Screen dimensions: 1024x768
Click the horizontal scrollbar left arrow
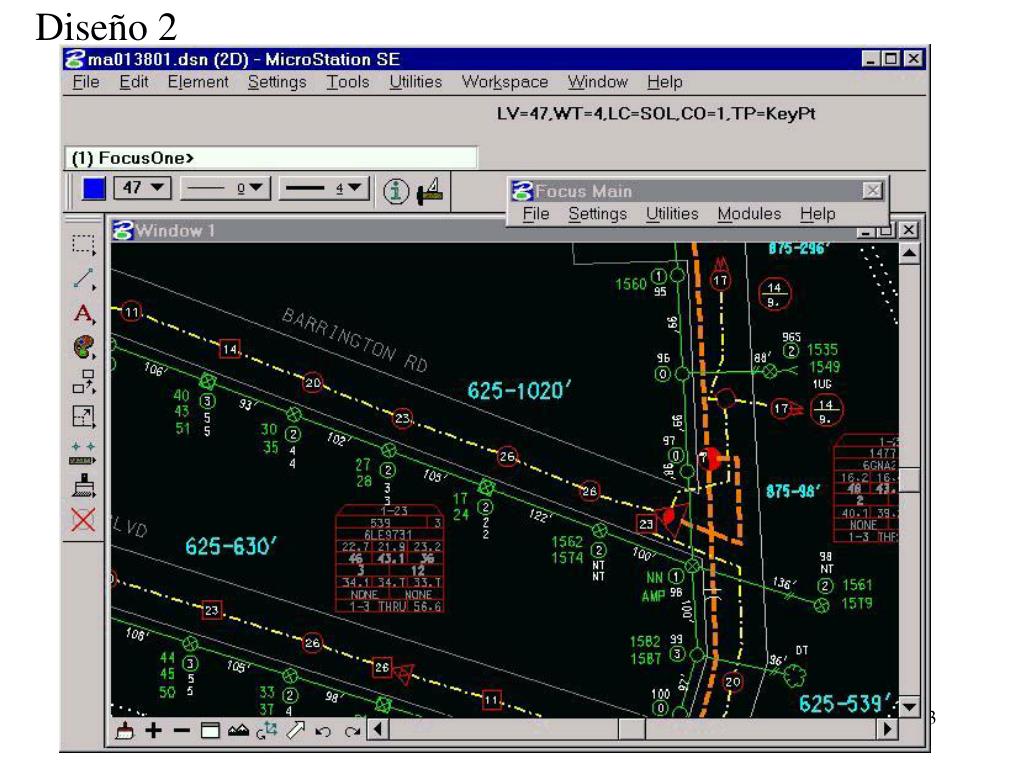377,729
